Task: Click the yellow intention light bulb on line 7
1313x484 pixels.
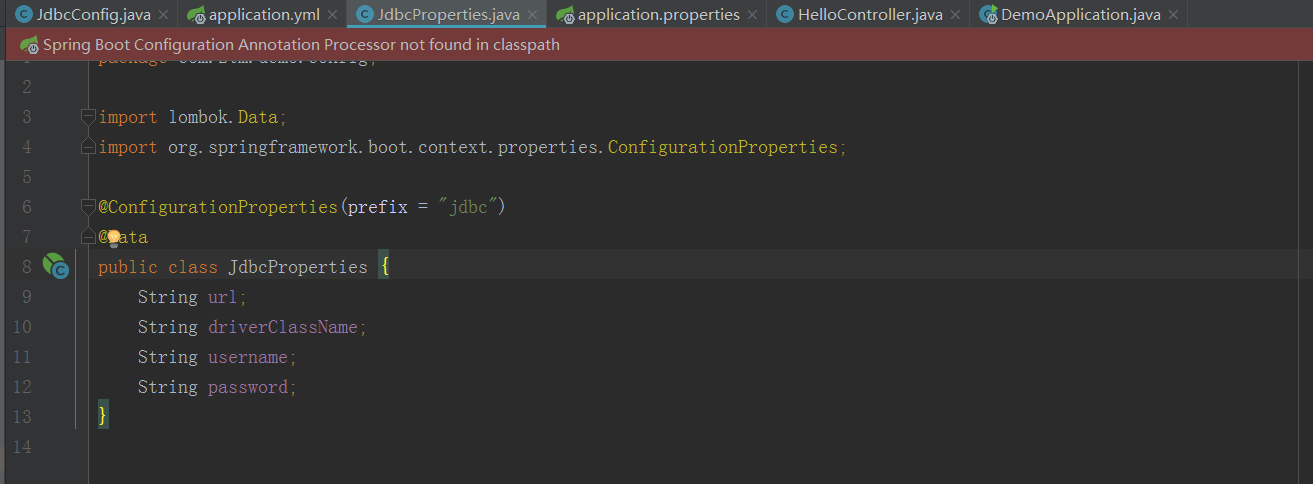Action: pyautogui.click(x=113, y=237)
